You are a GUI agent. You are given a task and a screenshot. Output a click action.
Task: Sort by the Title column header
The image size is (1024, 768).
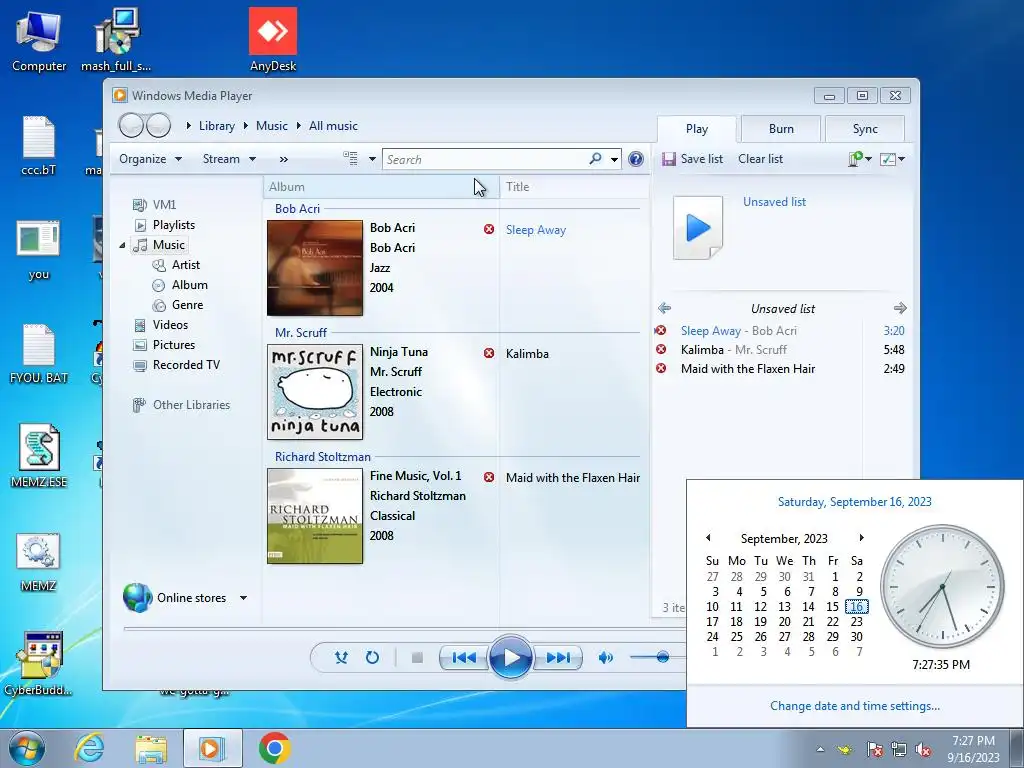pos(575,187)
